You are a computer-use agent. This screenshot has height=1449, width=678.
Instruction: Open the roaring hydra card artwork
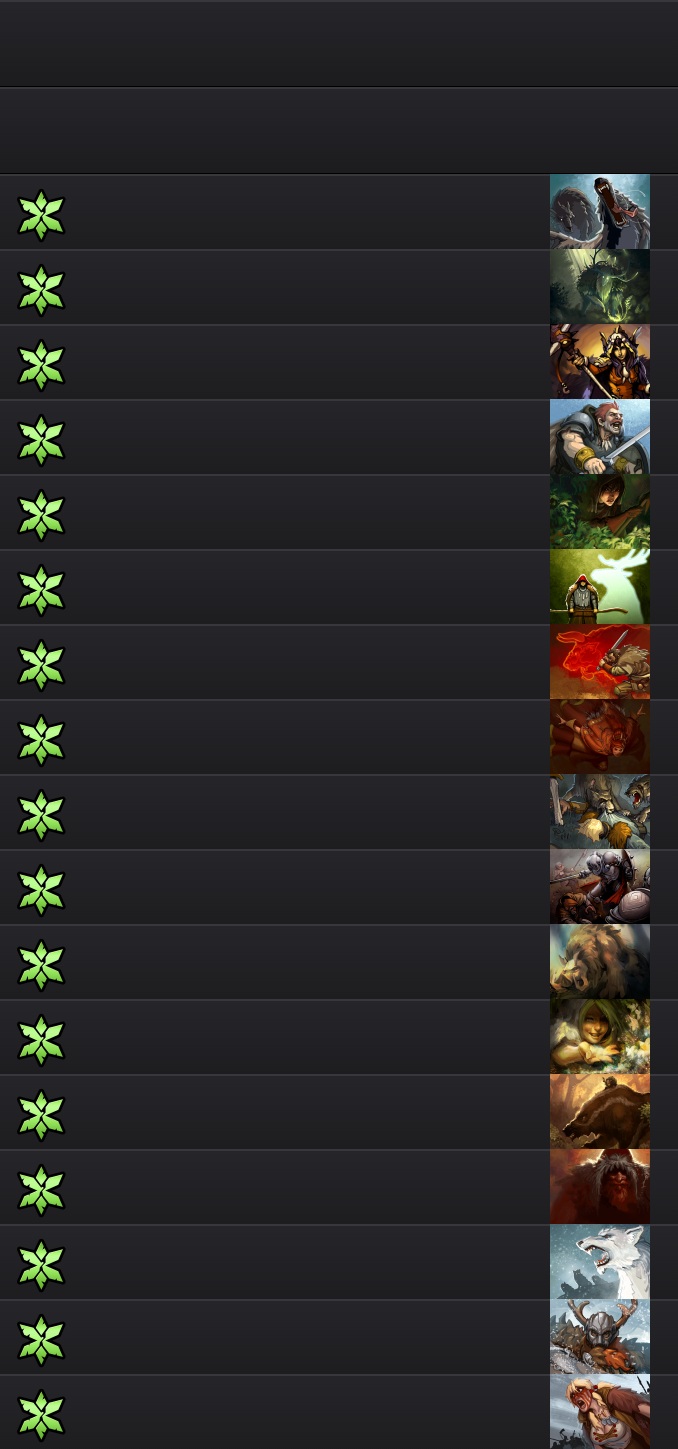coord(600,212)
